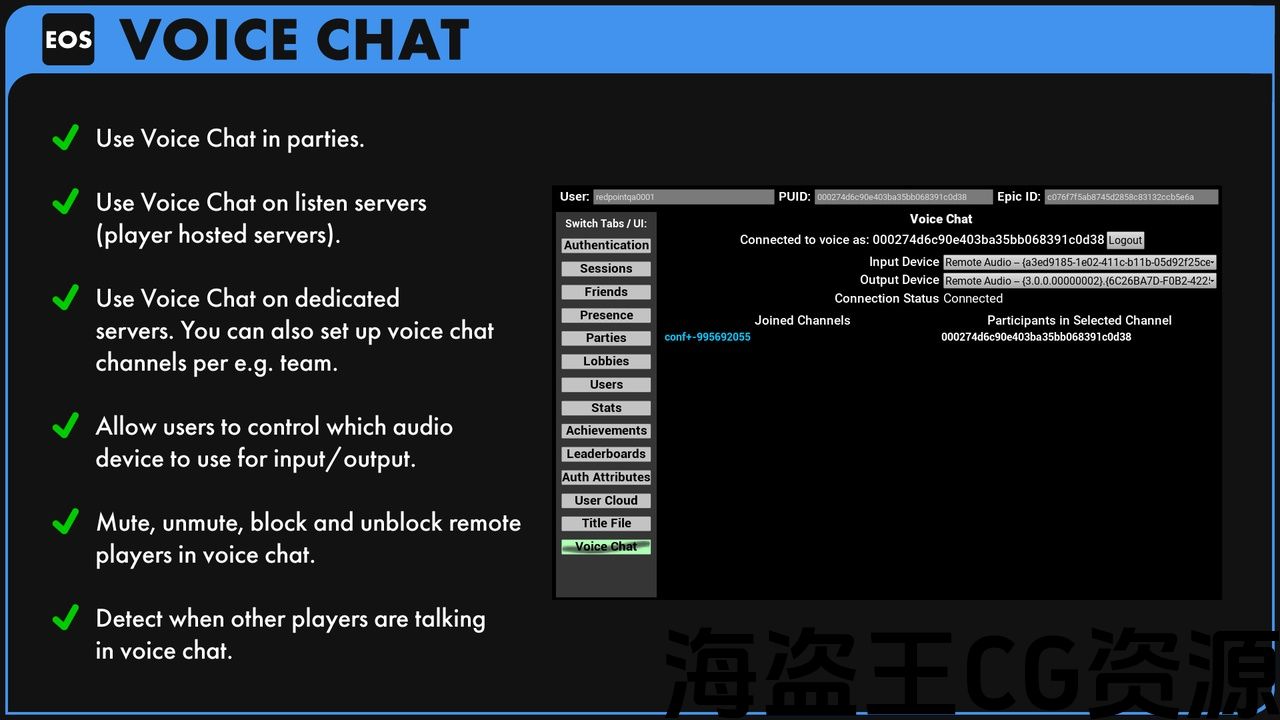Click the highlighted Voice Chat tab
This screenshot has height=720, width=1280.
click(x=606, y=547)
